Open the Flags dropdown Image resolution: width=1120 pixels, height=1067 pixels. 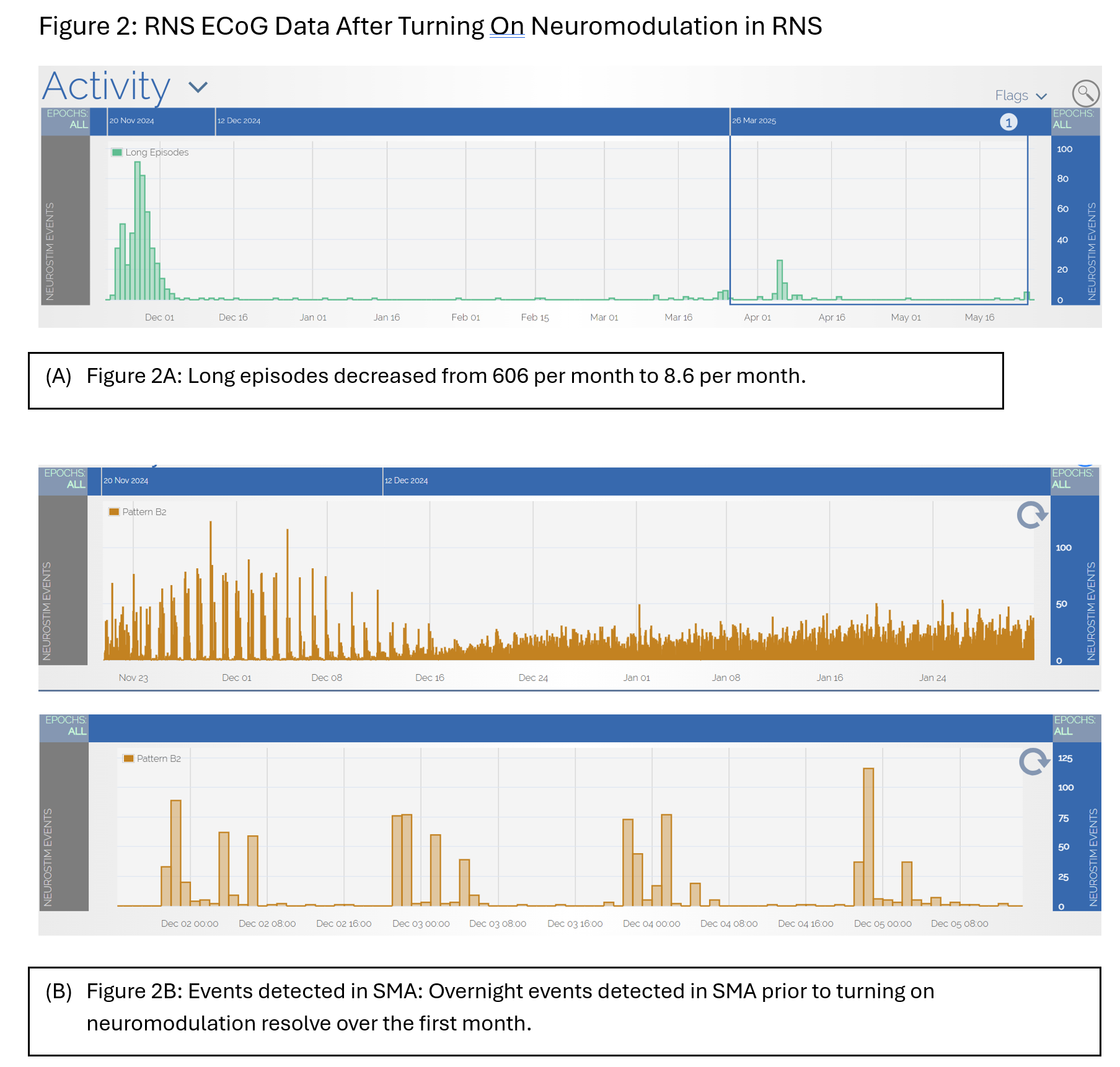pyautogui.click(x=1020, y=95)
